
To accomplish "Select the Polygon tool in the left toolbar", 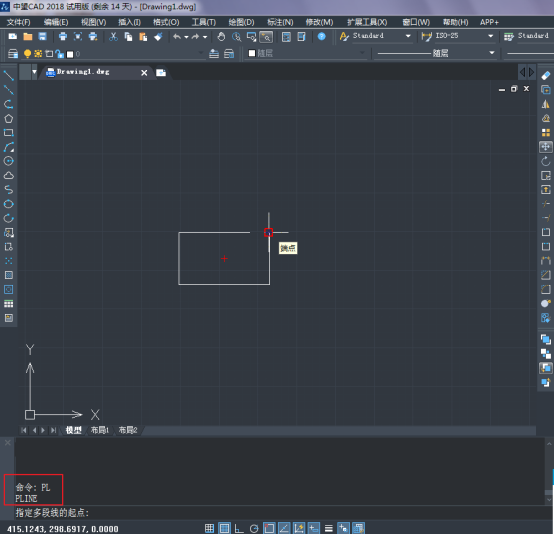I will (x=8, y=119).
